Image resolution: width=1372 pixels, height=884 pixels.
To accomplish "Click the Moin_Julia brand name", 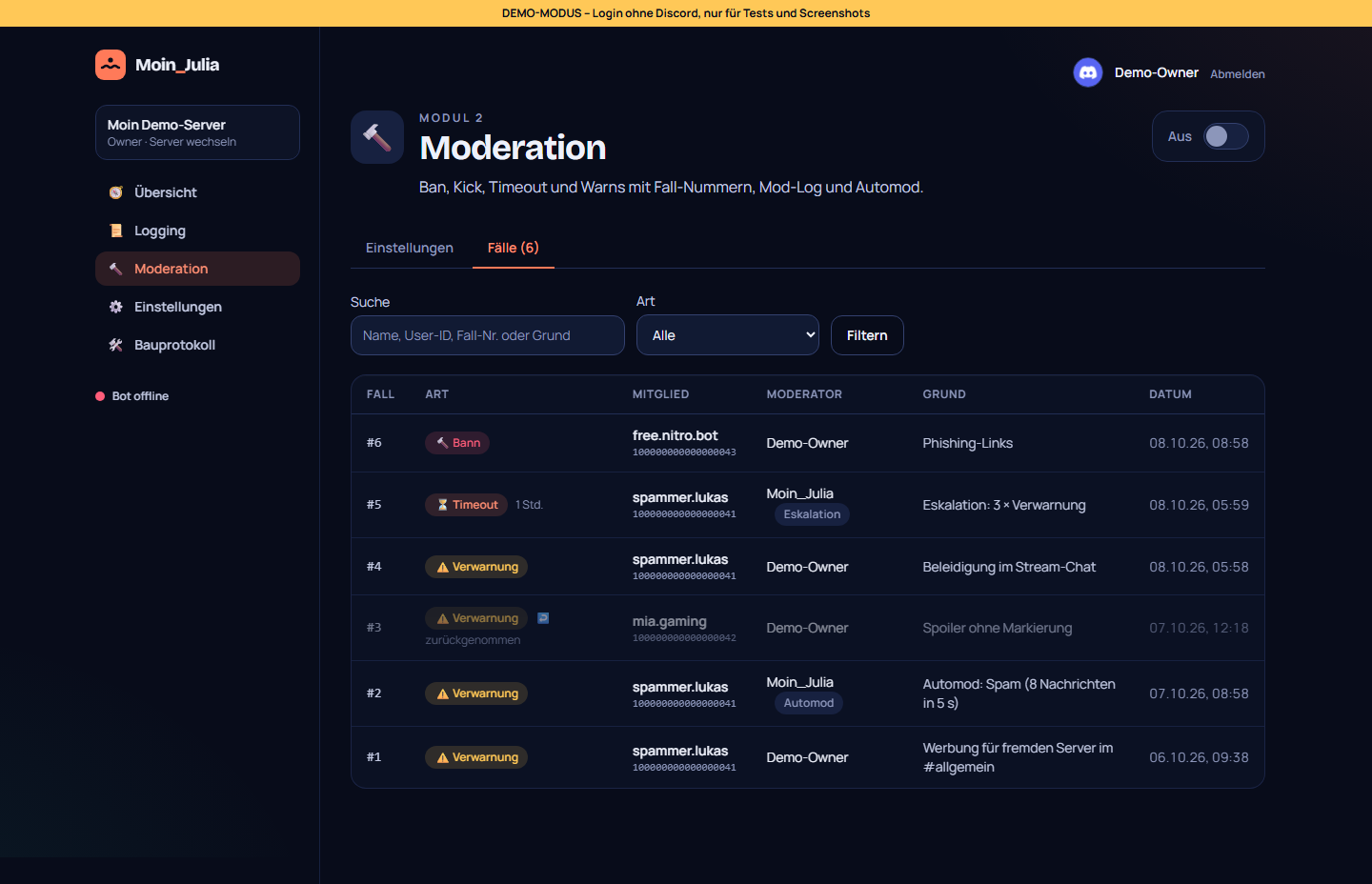I will point(177,65).
